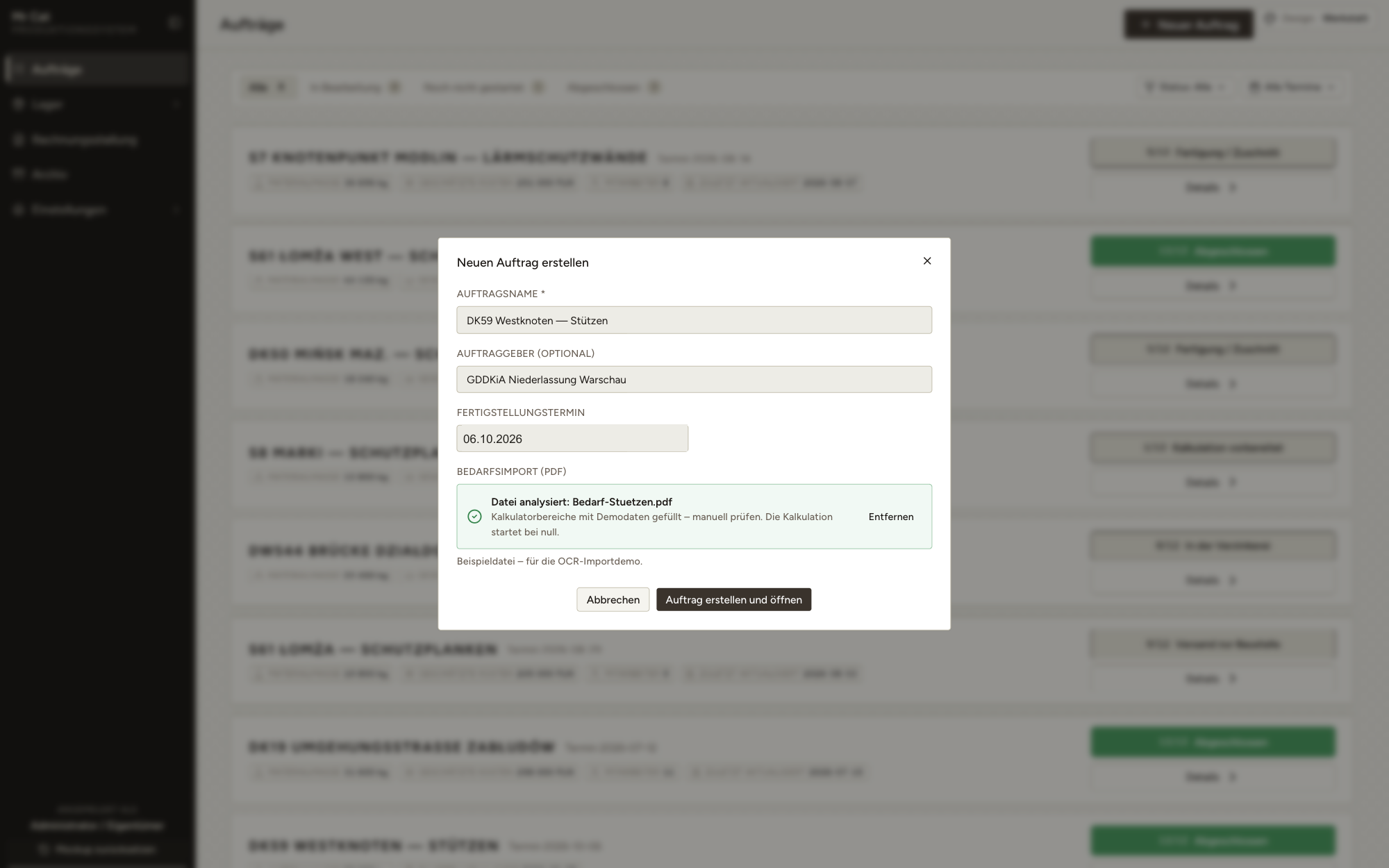Open Lager in the blurred sidebar

[x=97, y=104]
